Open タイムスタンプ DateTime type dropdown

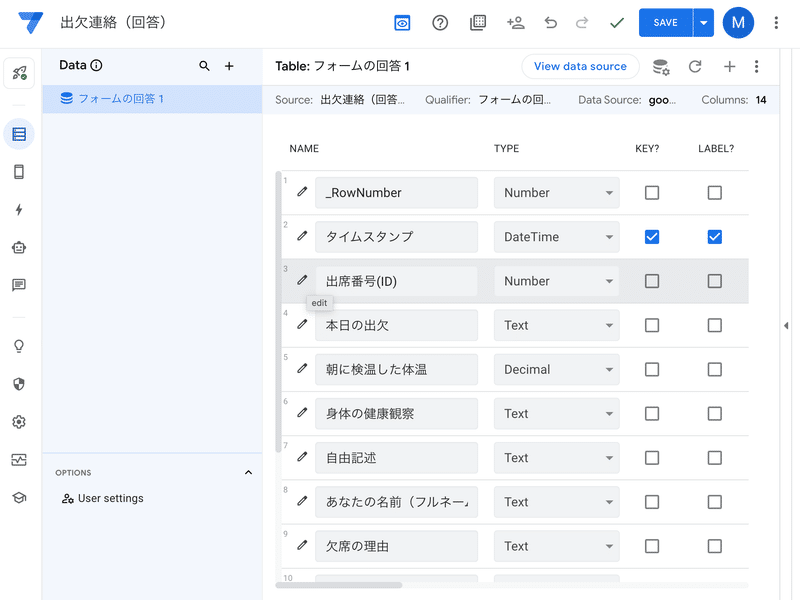tap(557, 237)
